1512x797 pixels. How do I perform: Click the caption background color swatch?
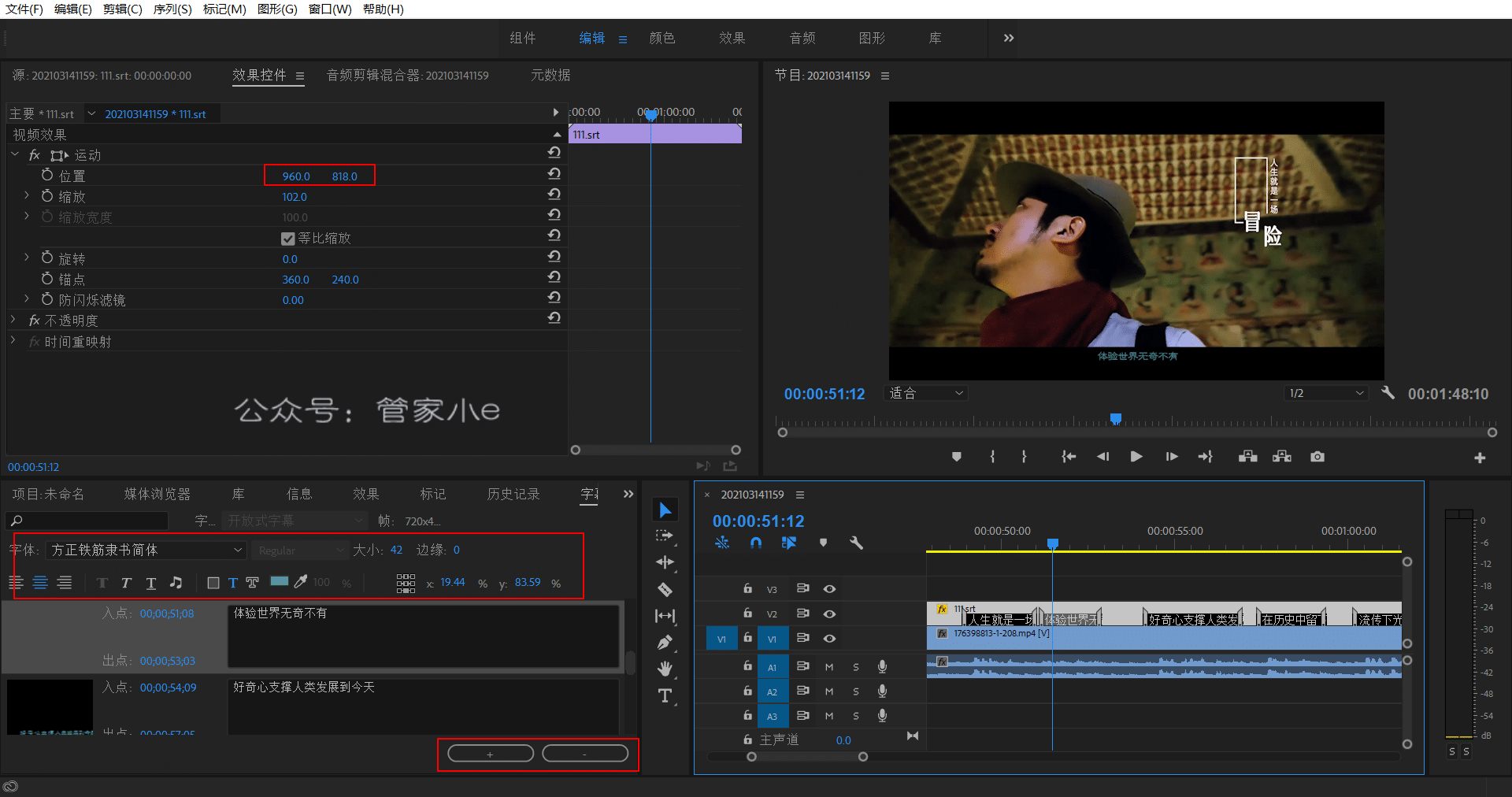(279, 581)
